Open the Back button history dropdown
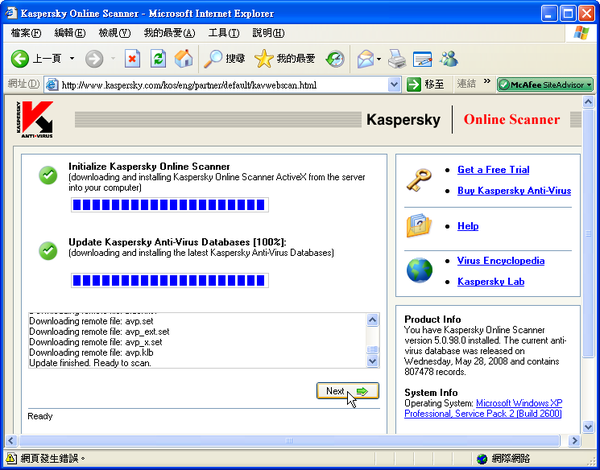The width and height of the screenshot is (600, 470). pyautogui.click(x=72, y=59)
